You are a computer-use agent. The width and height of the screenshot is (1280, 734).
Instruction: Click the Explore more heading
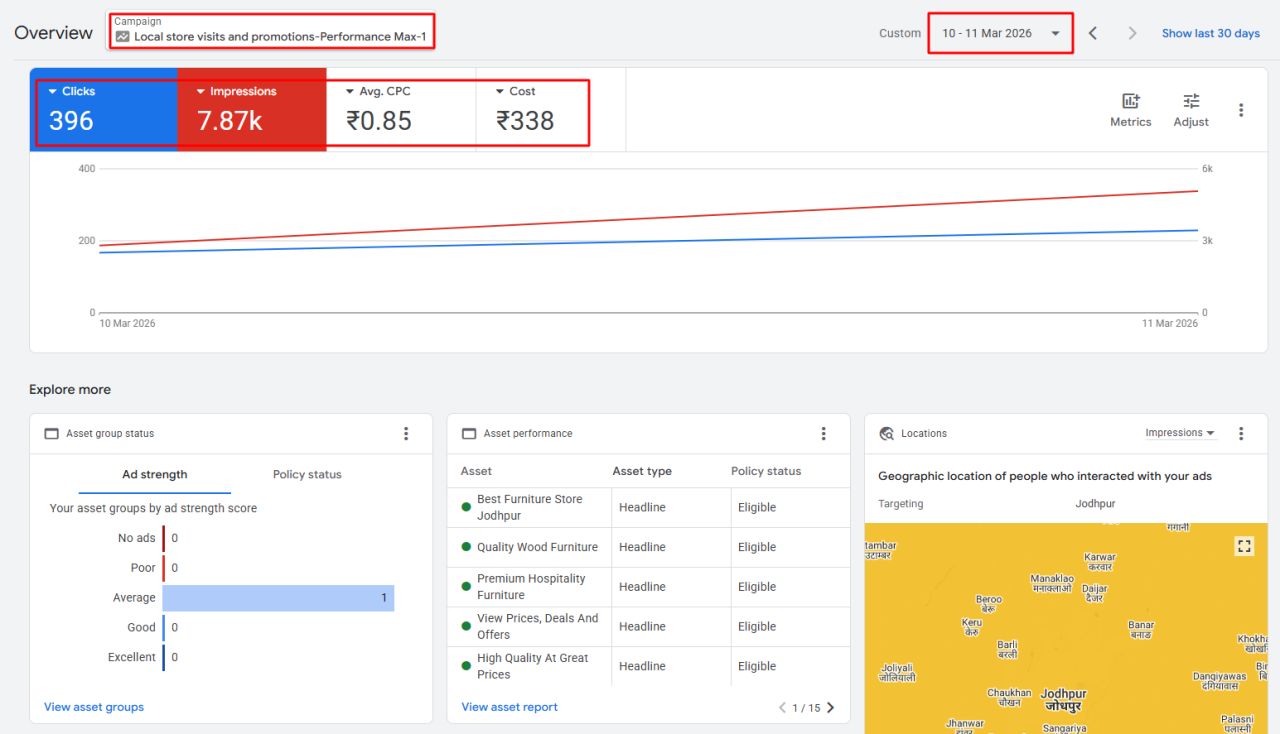point(70,390)
